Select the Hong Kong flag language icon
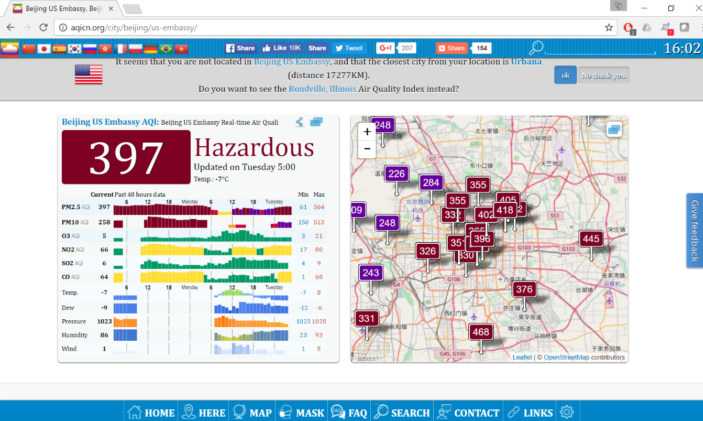 point(105,48)
